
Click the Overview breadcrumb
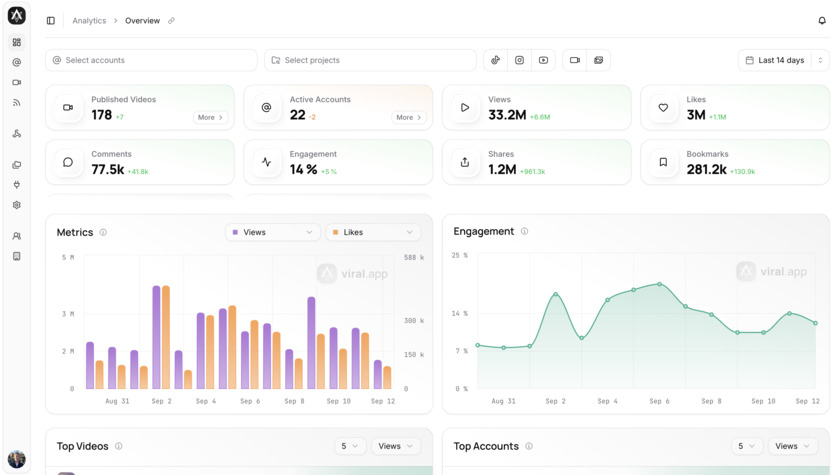tap(142, 21)
